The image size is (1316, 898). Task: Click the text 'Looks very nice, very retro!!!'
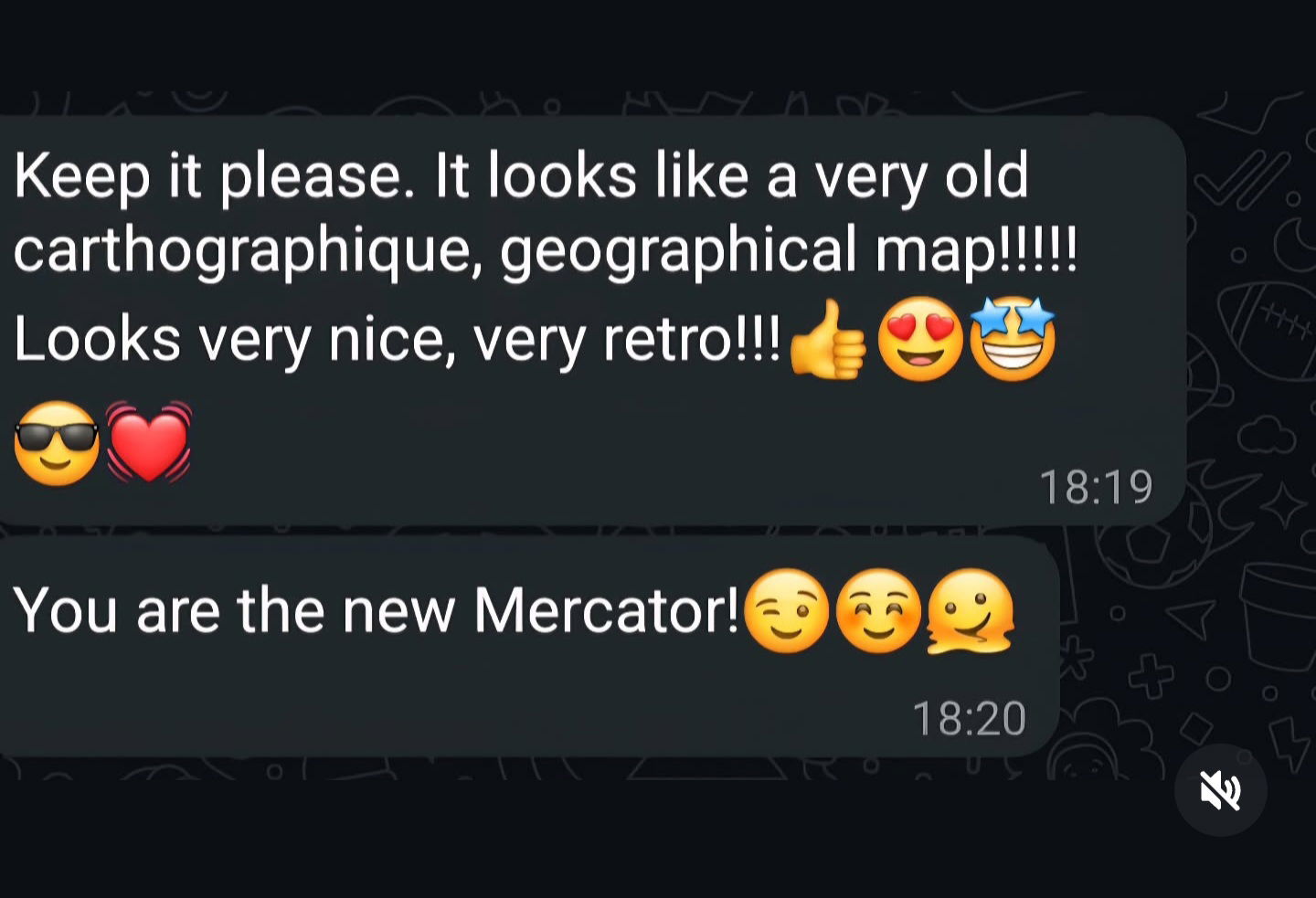pos(398,342)
